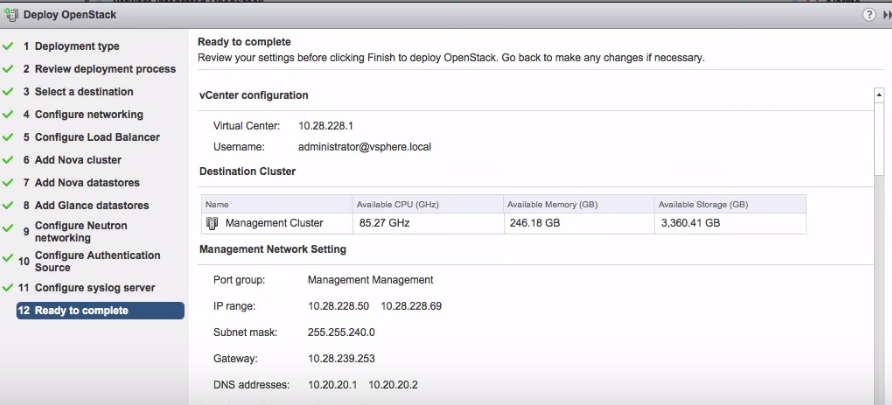
Task: Click the checkmark beside Configure syslog server
Action: click(8, 287)
